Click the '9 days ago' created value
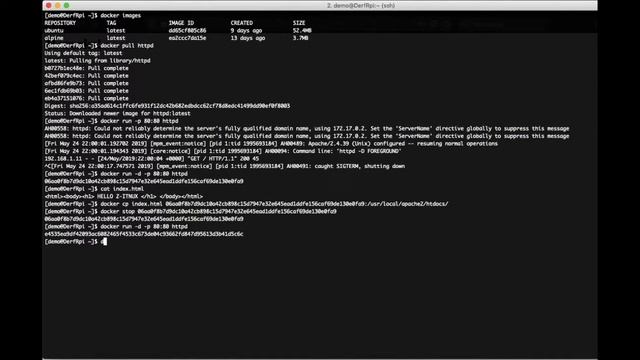 [247, 31]
